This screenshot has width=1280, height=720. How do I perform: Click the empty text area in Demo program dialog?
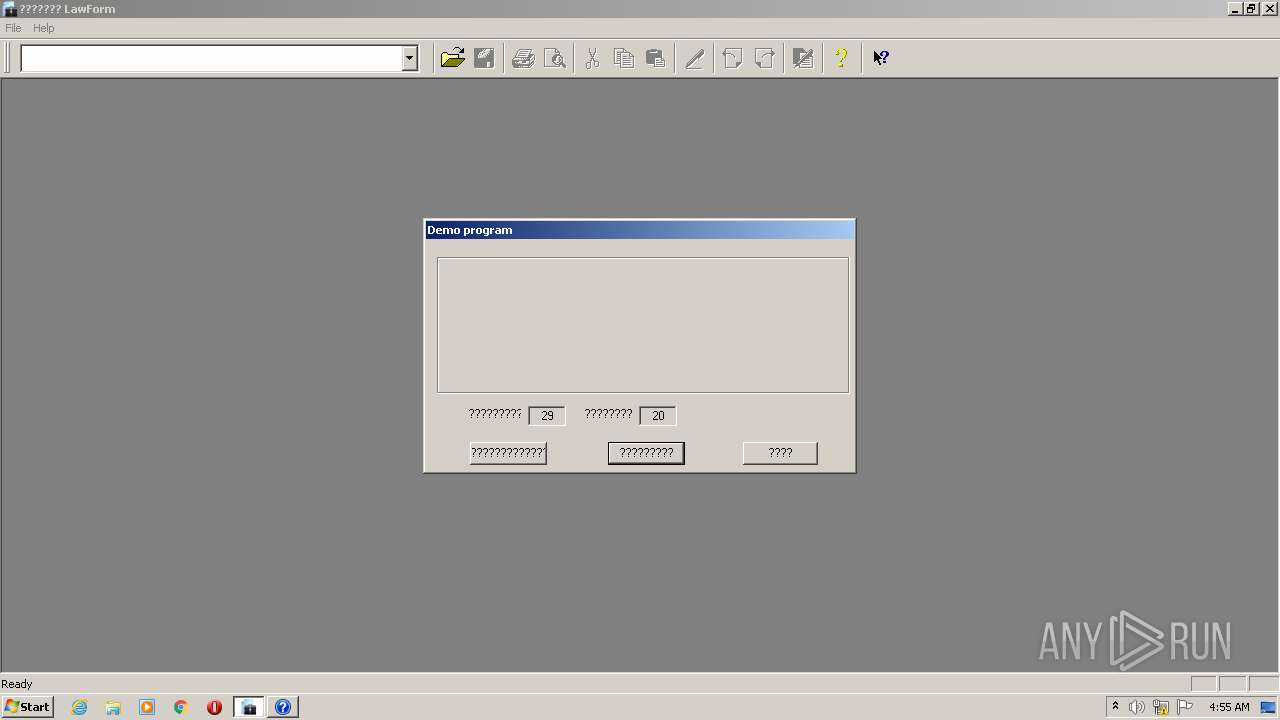tap(643, 325)
